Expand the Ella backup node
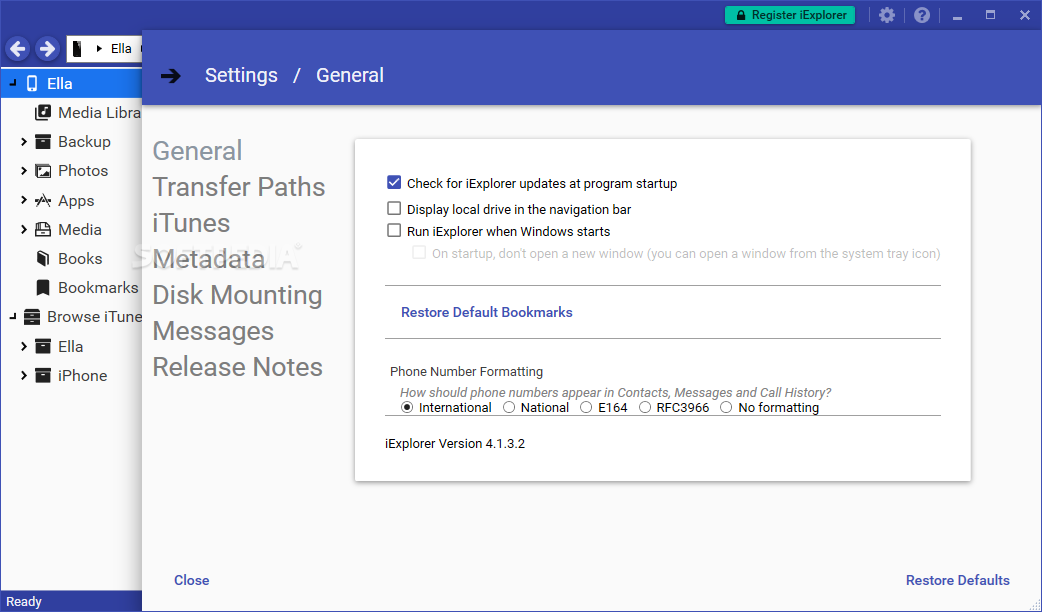 click(x=24, y=346)
